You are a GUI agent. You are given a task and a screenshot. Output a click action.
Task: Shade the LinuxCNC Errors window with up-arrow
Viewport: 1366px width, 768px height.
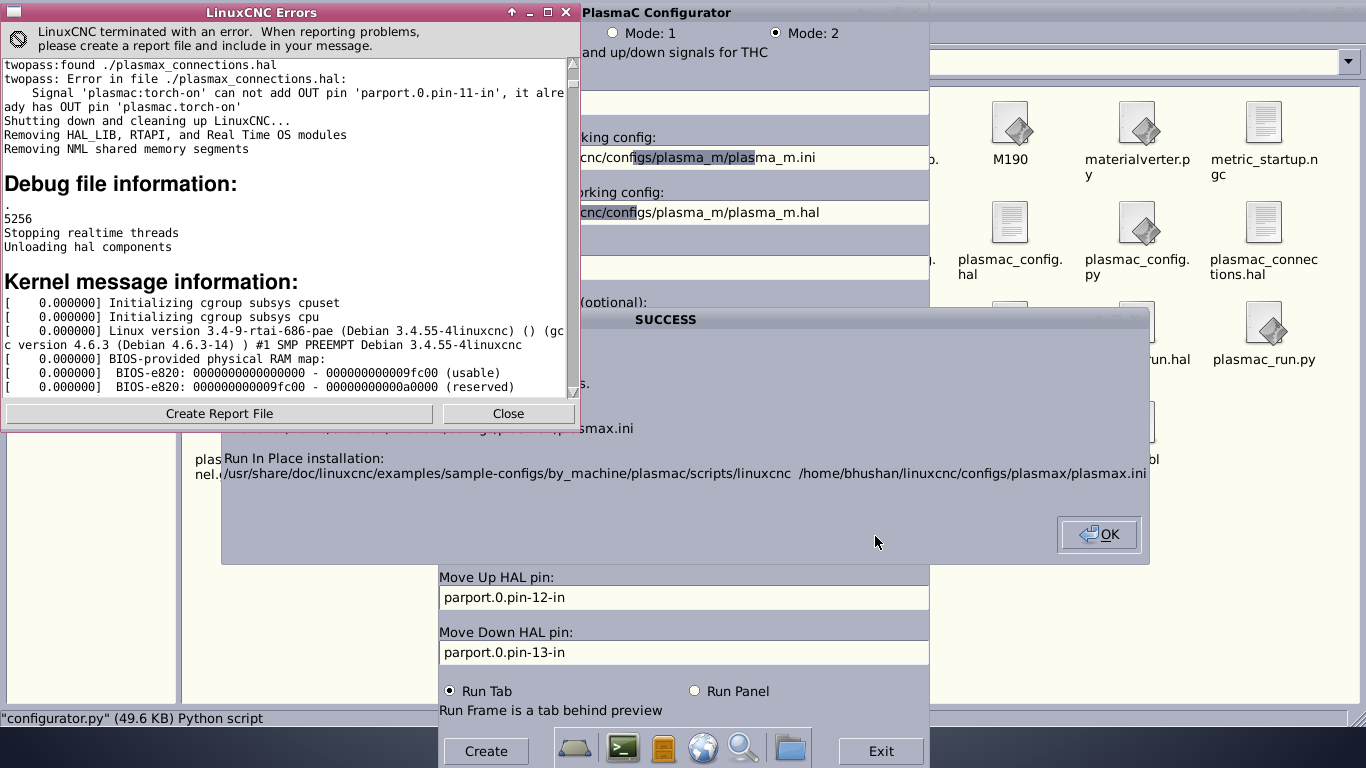coord(512,12)
